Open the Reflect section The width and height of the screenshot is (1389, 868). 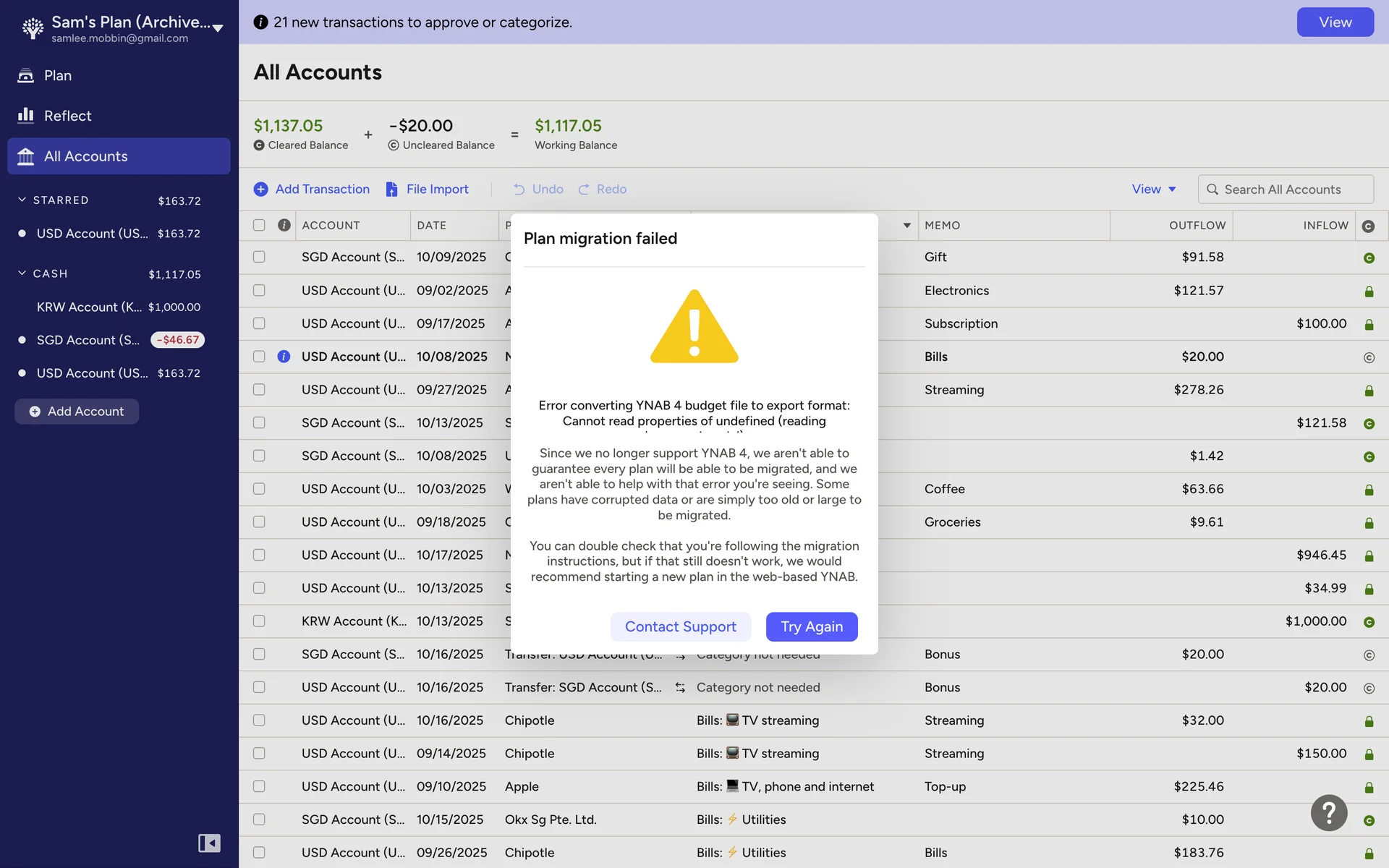tap(67, 116)
